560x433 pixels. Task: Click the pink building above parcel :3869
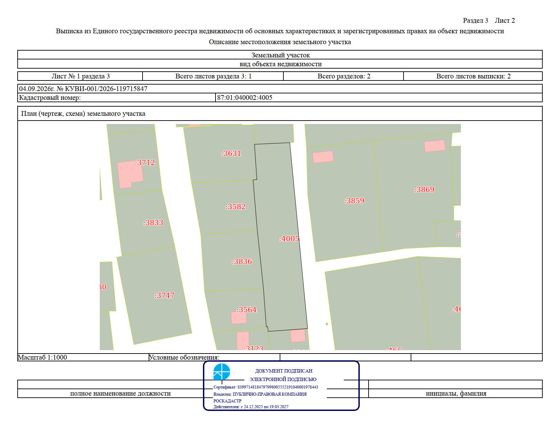point(435,146)
